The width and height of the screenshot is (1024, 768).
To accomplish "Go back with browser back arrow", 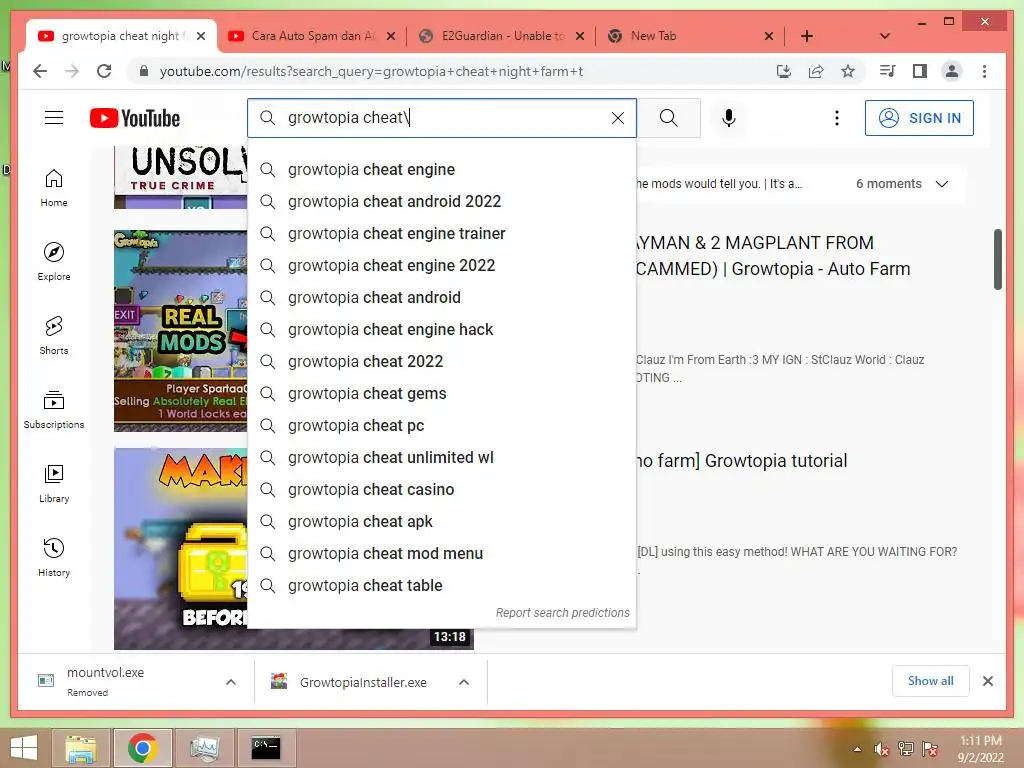I will [x=40, y=71].
